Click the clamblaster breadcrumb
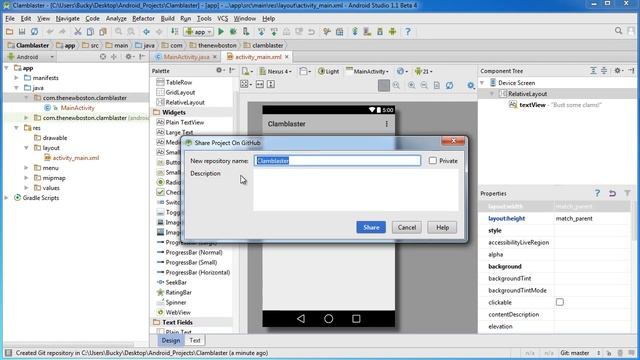Image resolution: width=640 pixels, height=360 pixels. 263,45
